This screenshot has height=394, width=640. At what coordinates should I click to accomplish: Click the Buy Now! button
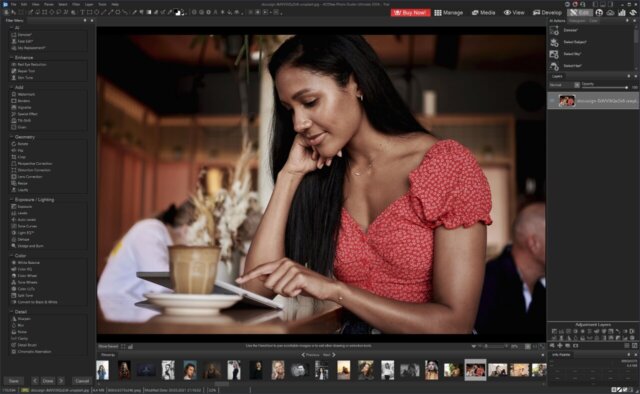[410, 13]
